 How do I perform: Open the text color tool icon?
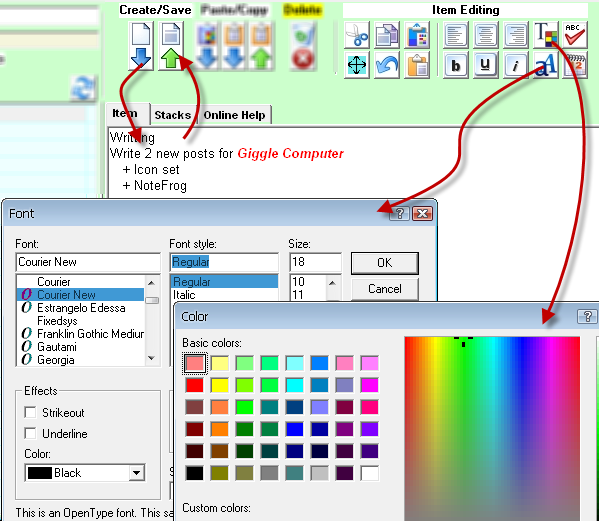click(546, 35)
